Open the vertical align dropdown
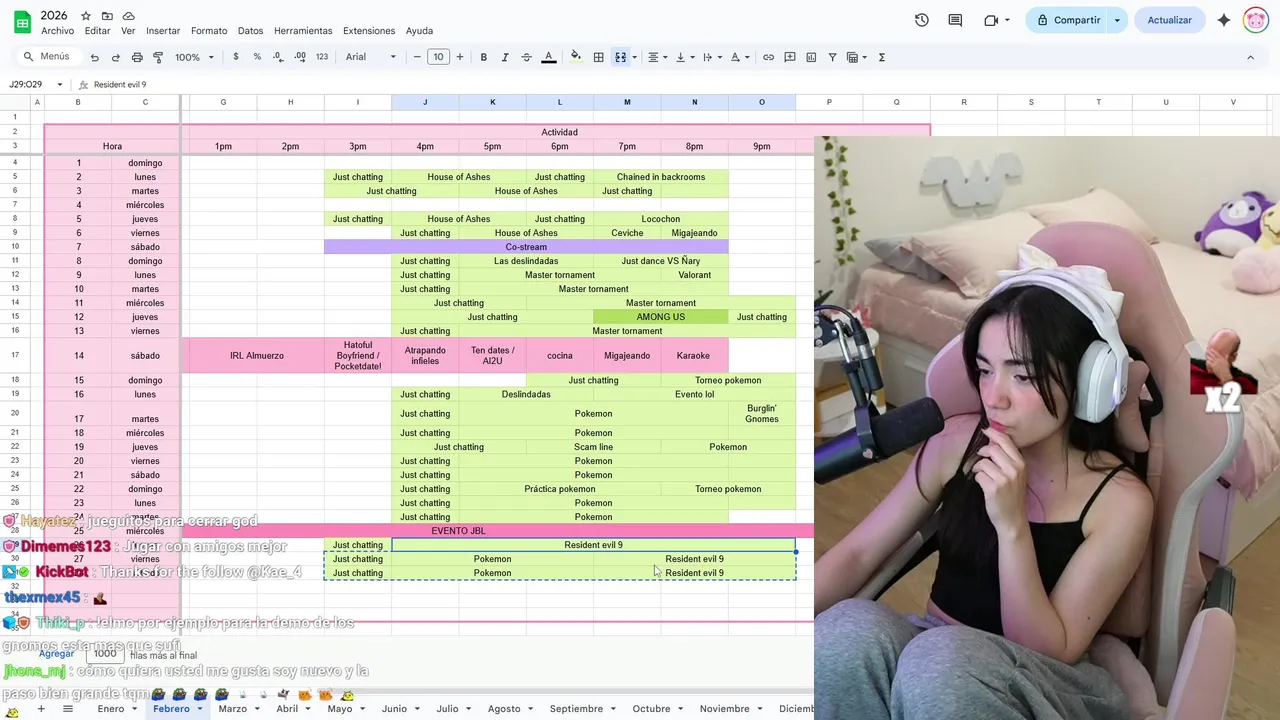Image resolution: width=1280 pixels, height=720 pixels. coord(684,57)
